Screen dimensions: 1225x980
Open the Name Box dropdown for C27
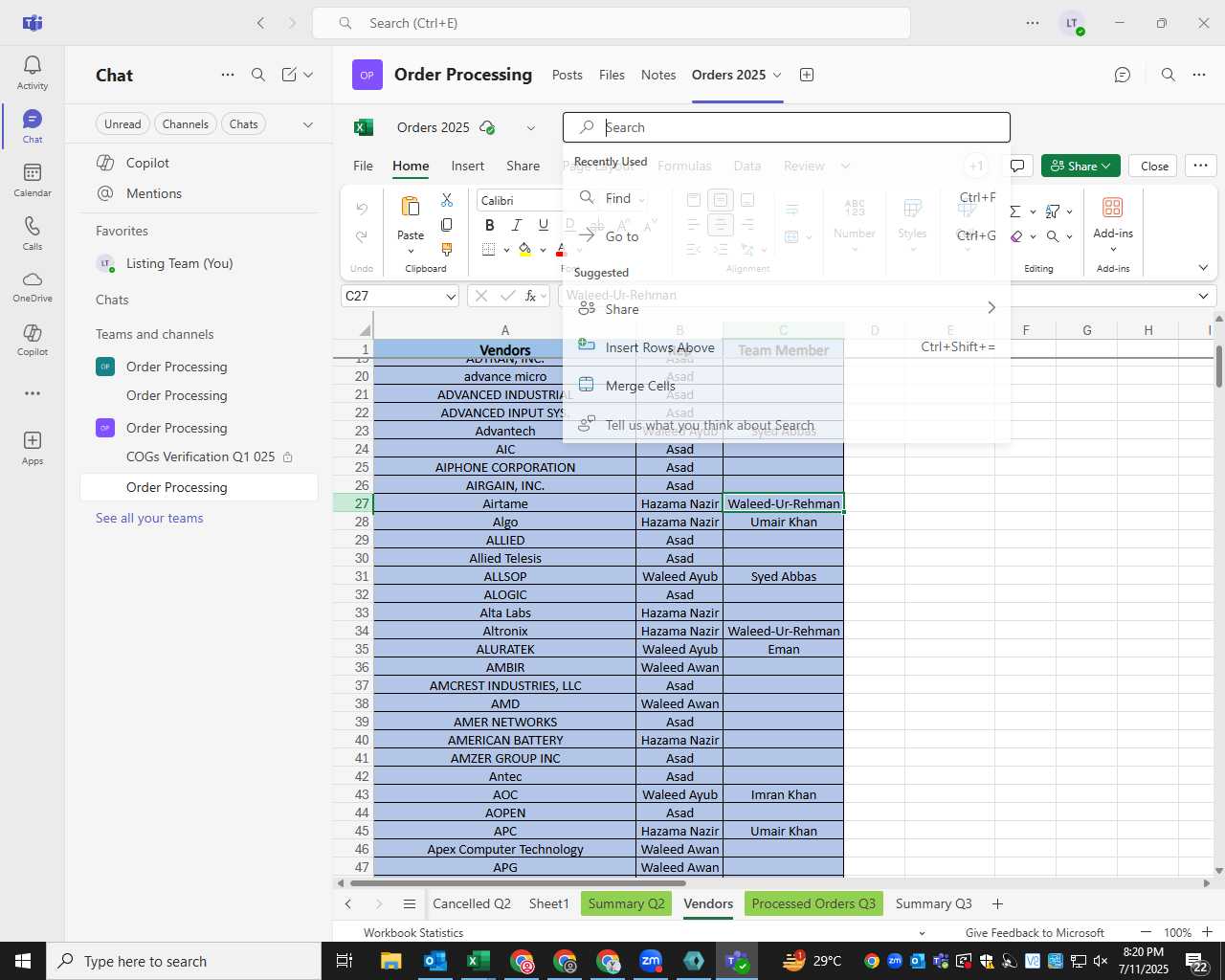[x=451, y=297]
